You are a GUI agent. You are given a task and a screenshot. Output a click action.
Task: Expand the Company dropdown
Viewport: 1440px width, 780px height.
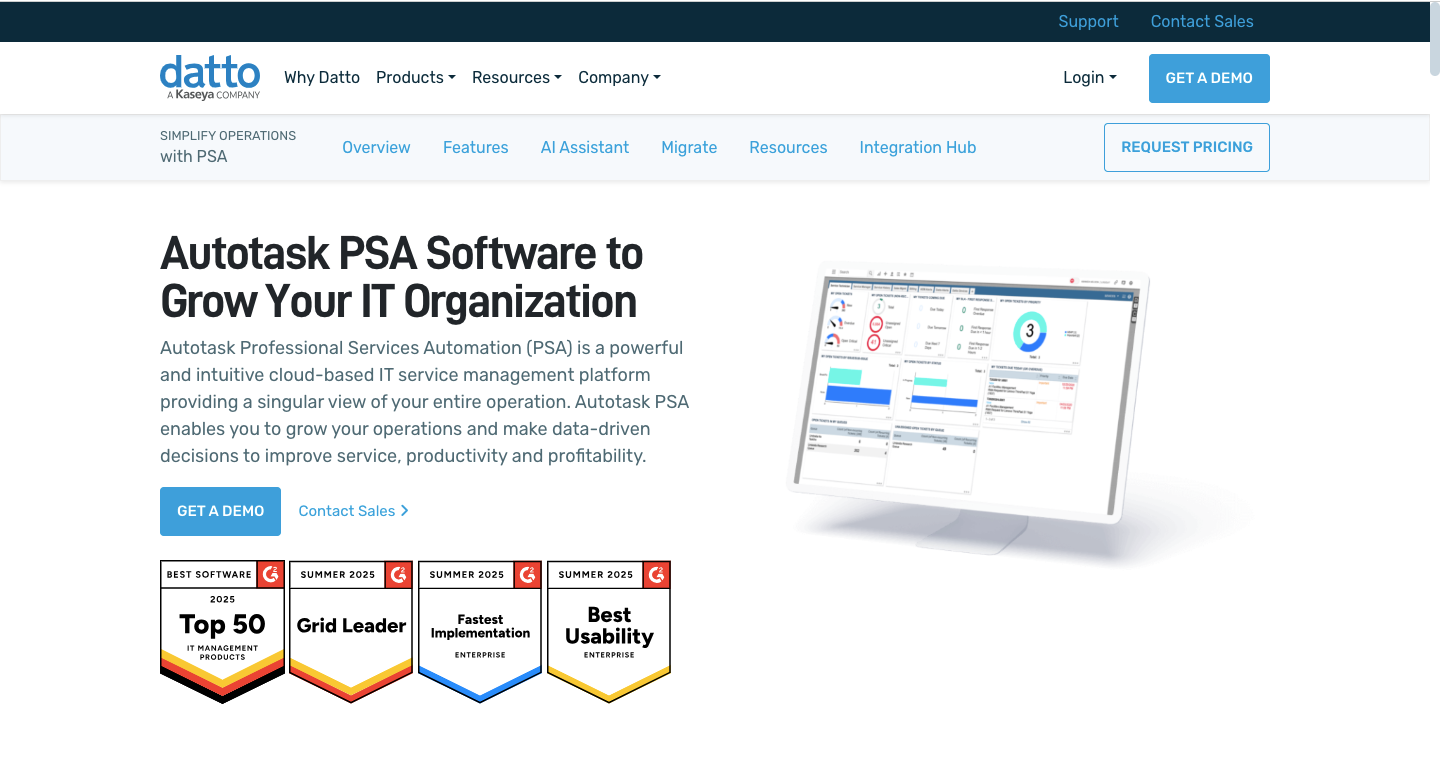tap(619, 77)
